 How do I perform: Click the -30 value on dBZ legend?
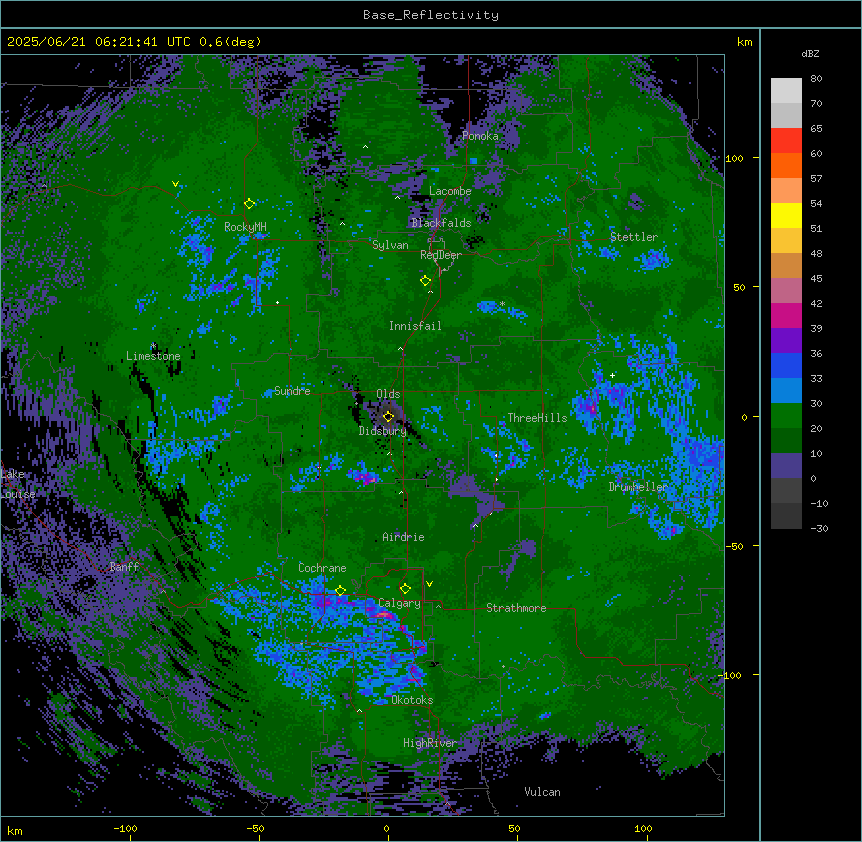click(819, 529)
